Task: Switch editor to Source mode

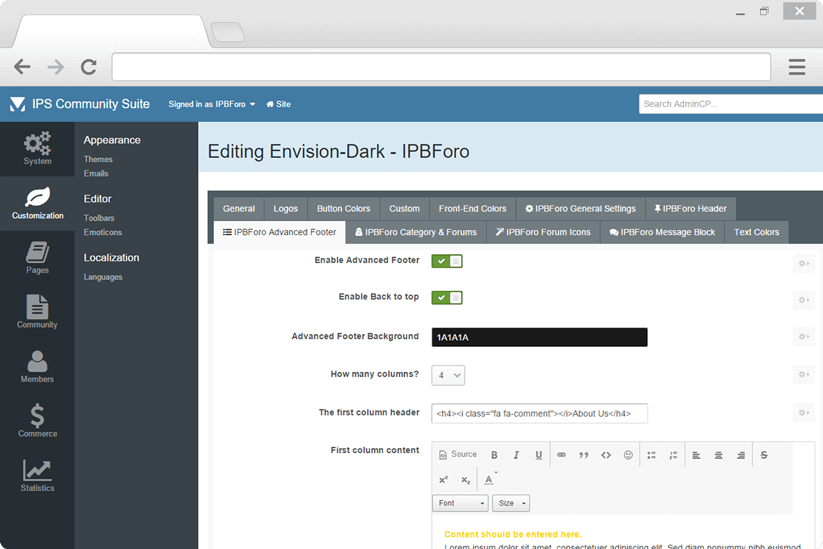Action: click(x=458, y=455)
